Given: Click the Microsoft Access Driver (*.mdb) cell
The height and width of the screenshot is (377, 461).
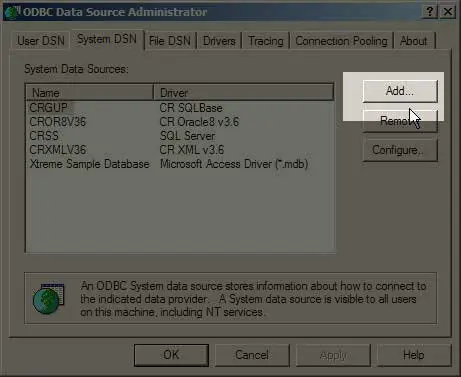Looking at the screenshot, I should [x=234, y=164].
